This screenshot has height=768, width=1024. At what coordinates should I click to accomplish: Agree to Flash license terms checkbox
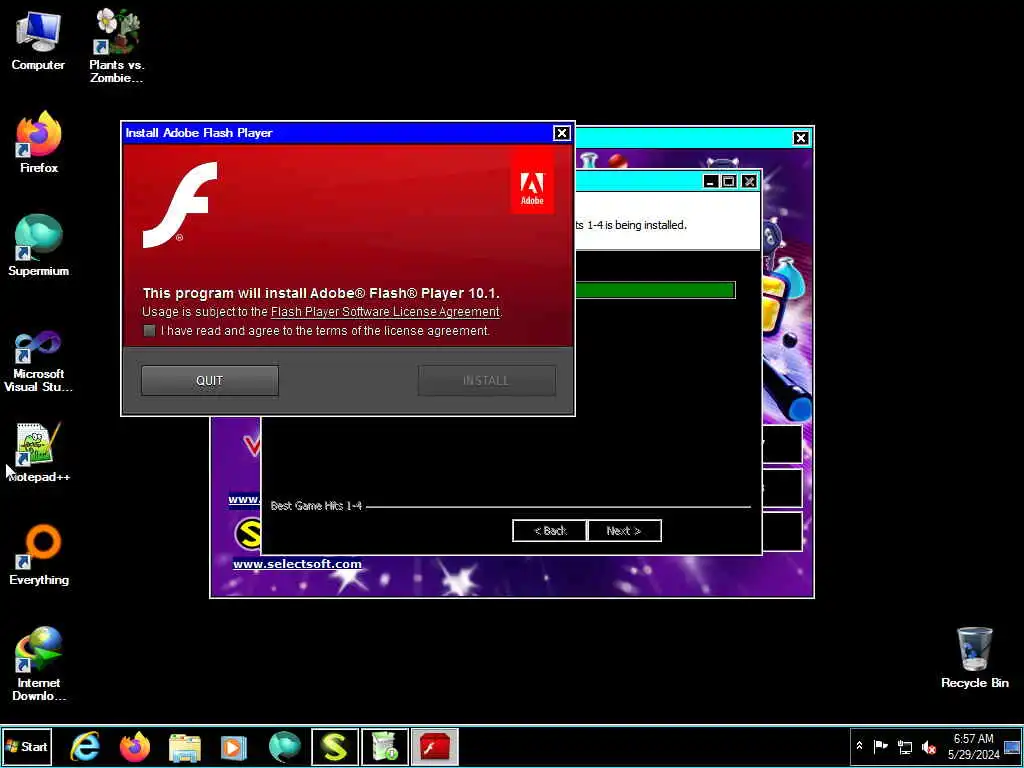150,330
